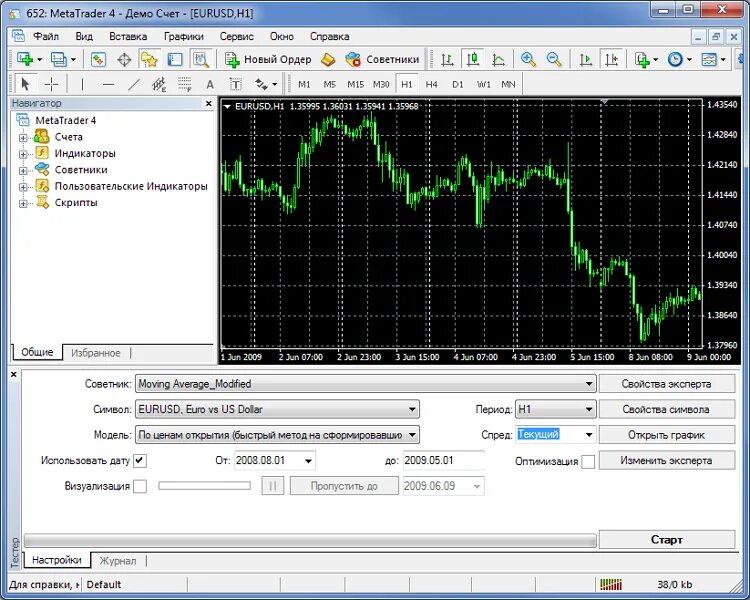750x600 pixels.
Task: Open the Графики menu
Action: click(184, 36)
